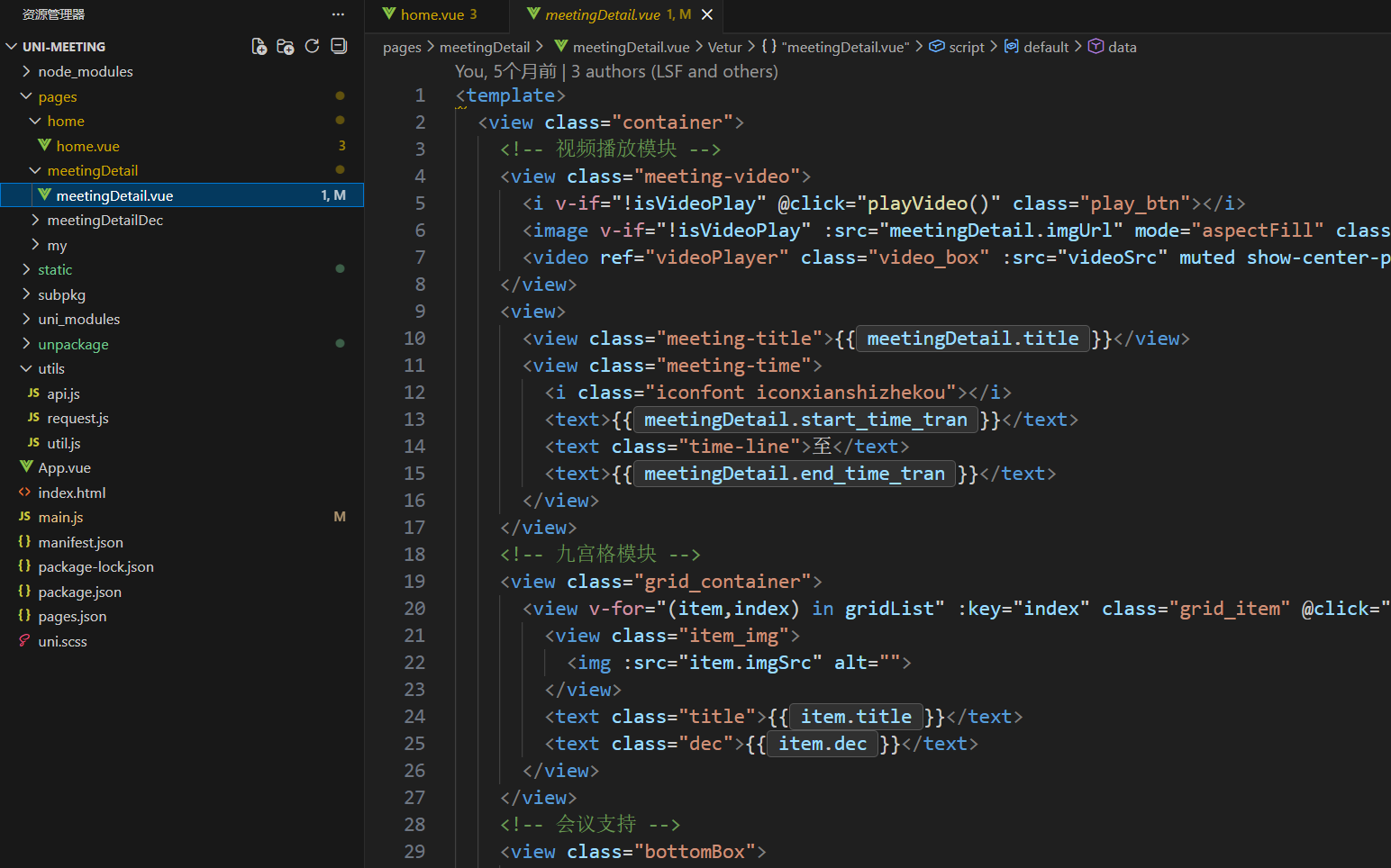The image size is (1391, 868).
Task: Click the New Folder icon in explorer header
Action: coord(286,47)
